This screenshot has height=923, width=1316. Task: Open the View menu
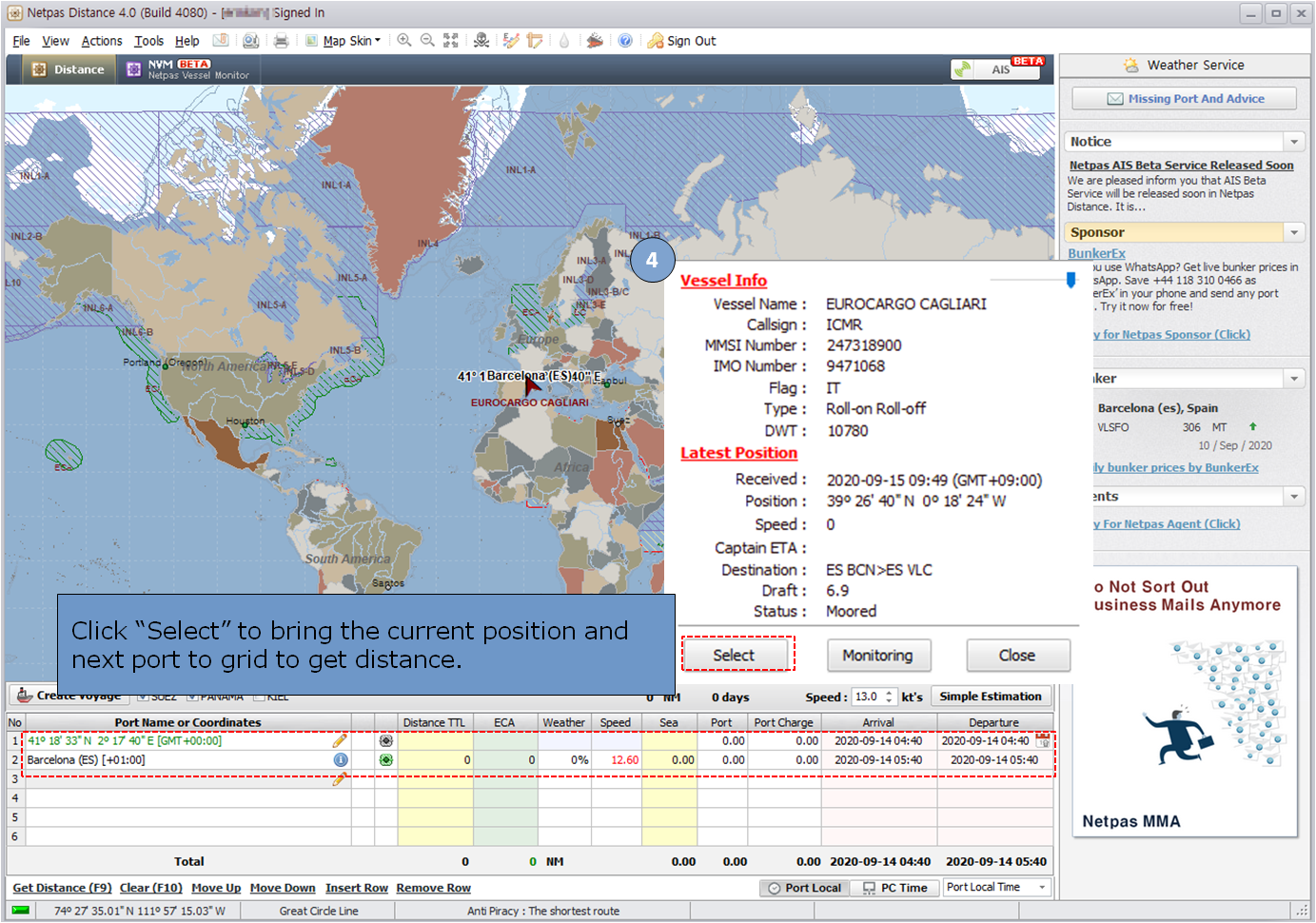coord(55,41)
